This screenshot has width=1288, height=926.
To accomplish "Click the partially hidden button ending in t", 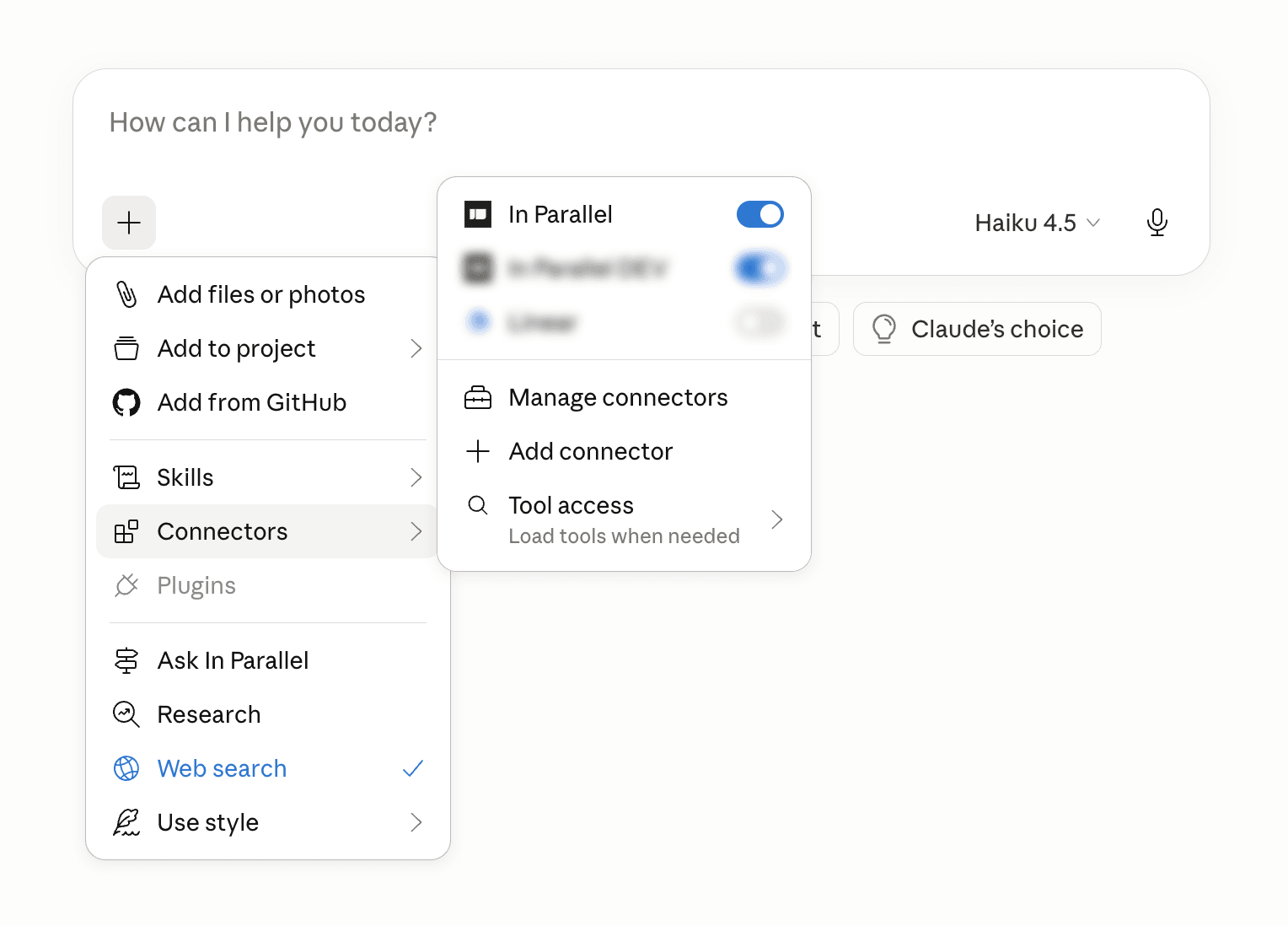I will (824, 329).
